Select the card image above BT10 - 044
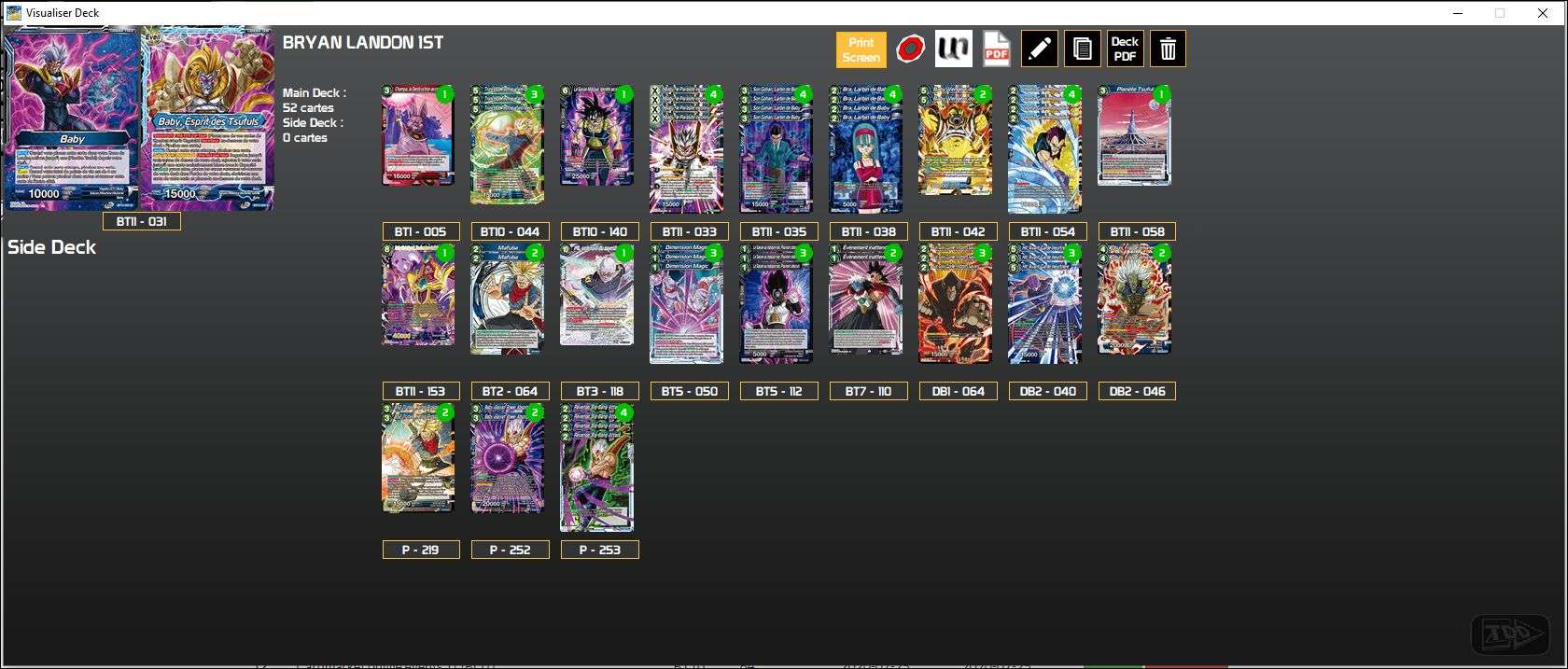The image size is (1568, 669). [x=507, y=145]
